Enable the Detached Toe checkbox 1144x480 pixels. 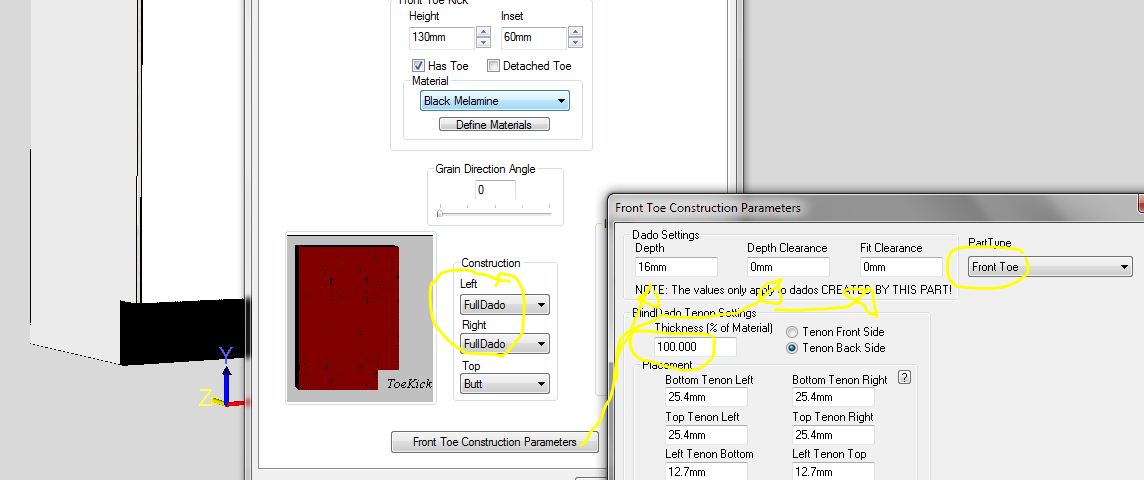pyautogui.click(x=494, y=66)
